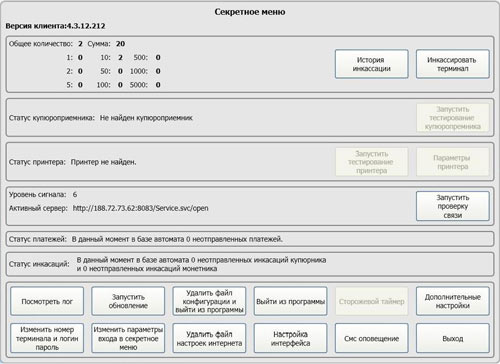Select the active server URL text
Image resolution: width=500 pixels, height=364 pixels.
tap(140, 208)
